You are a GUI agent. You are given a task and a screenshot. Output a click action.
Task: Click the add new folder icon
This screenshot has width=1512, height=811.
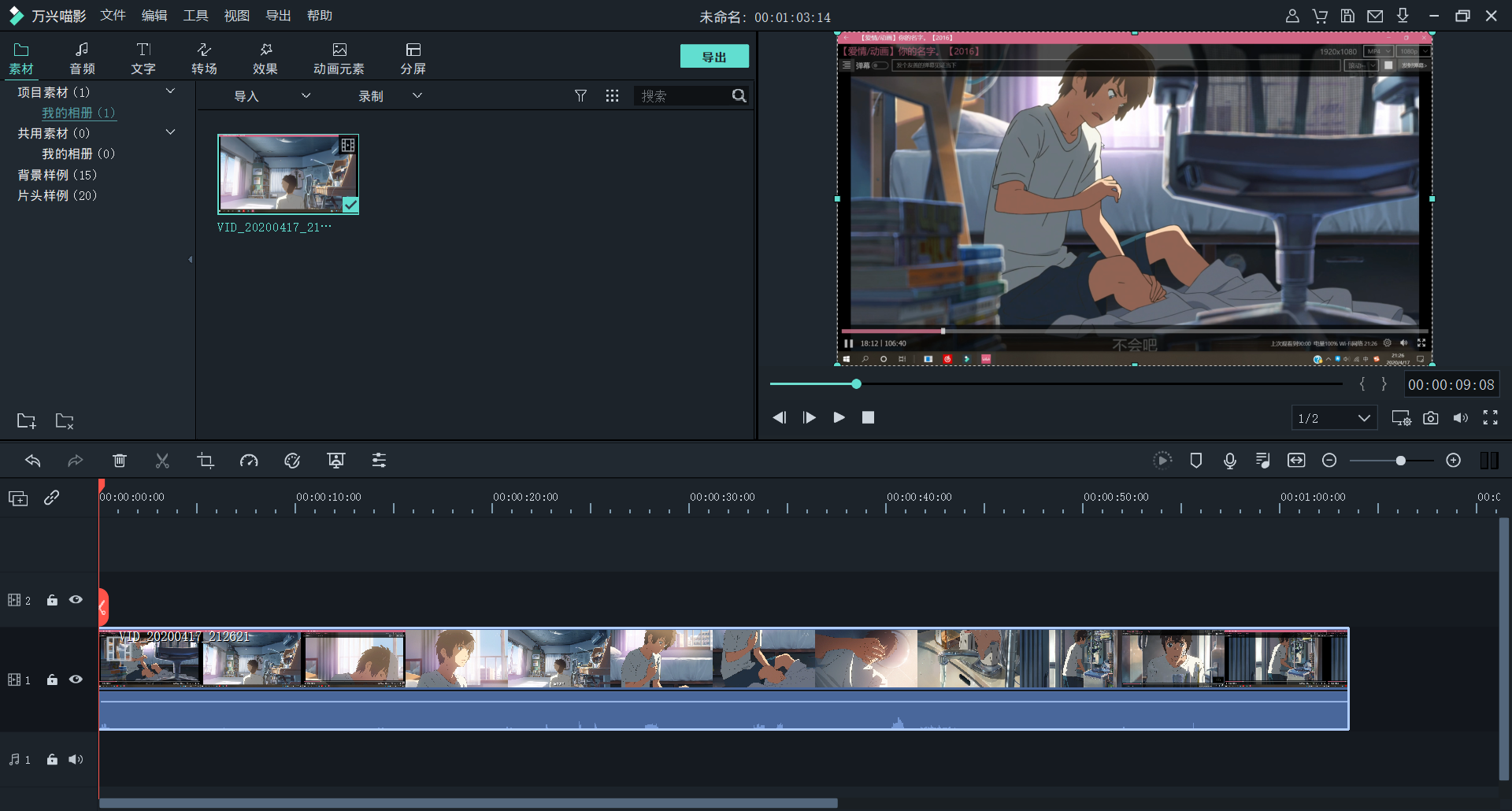[26, 420]
